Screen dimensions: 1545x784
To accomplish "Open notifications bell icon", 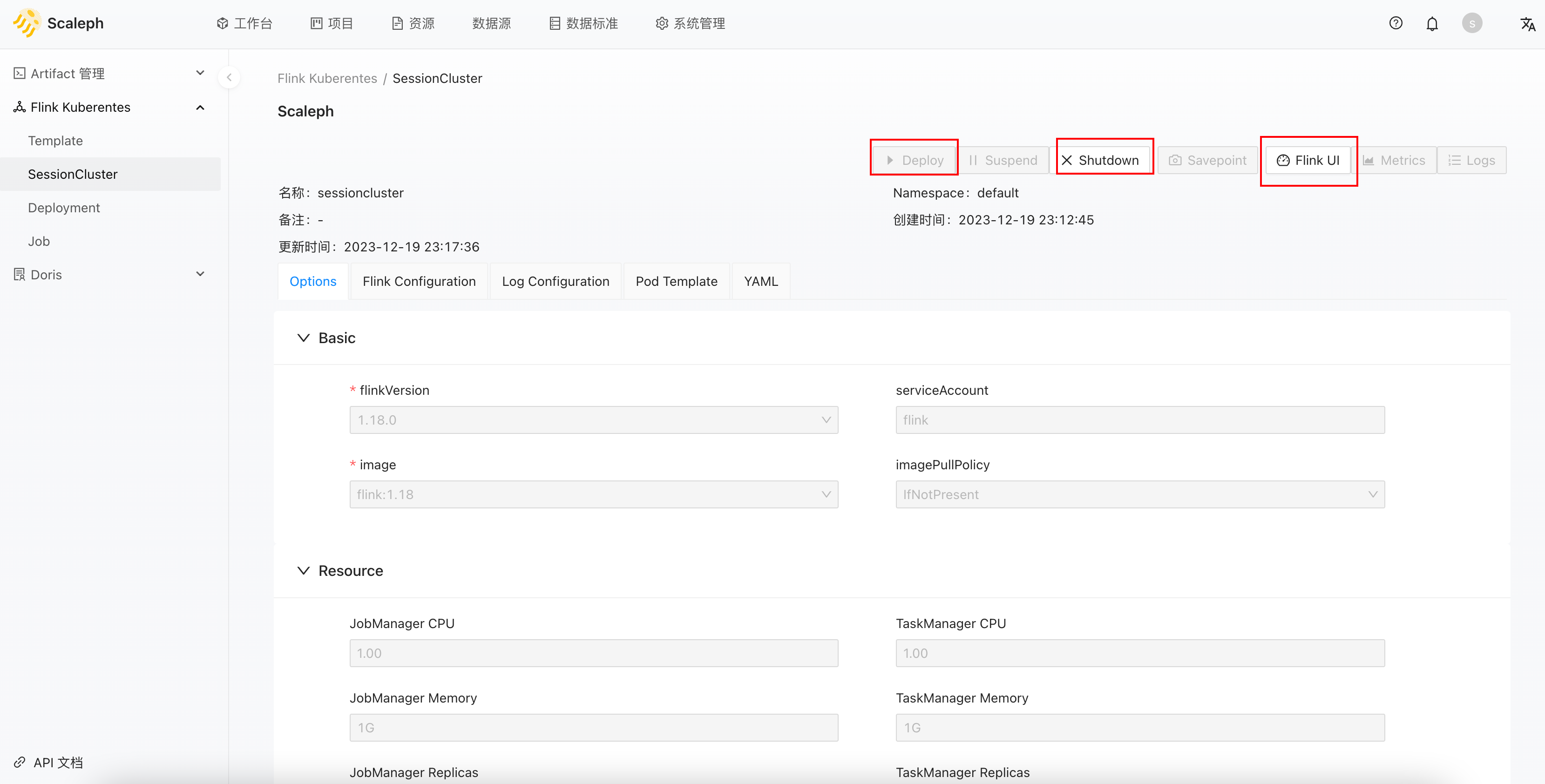I will coord(1432,24).
